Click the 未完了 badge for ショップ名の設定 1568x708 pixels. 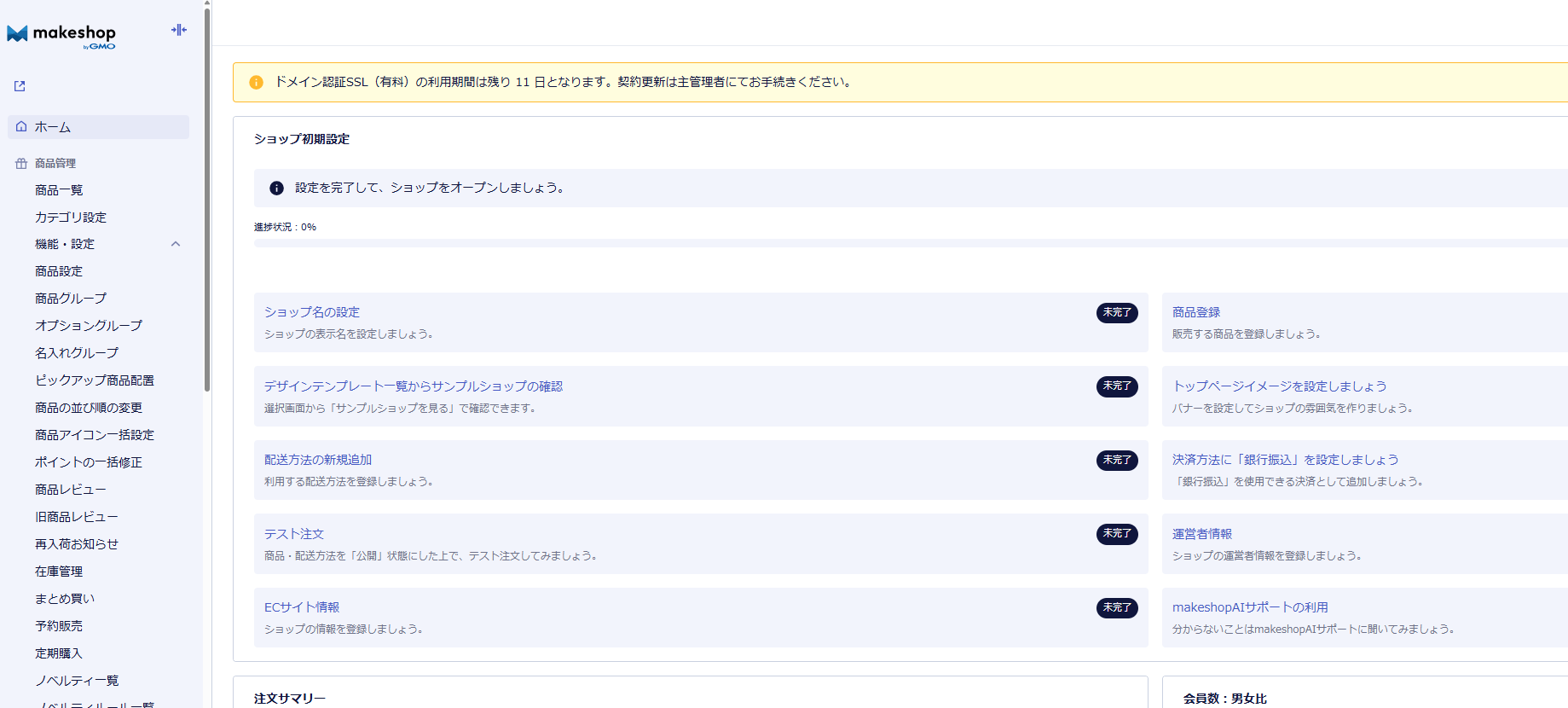(x=1116, y=312)
